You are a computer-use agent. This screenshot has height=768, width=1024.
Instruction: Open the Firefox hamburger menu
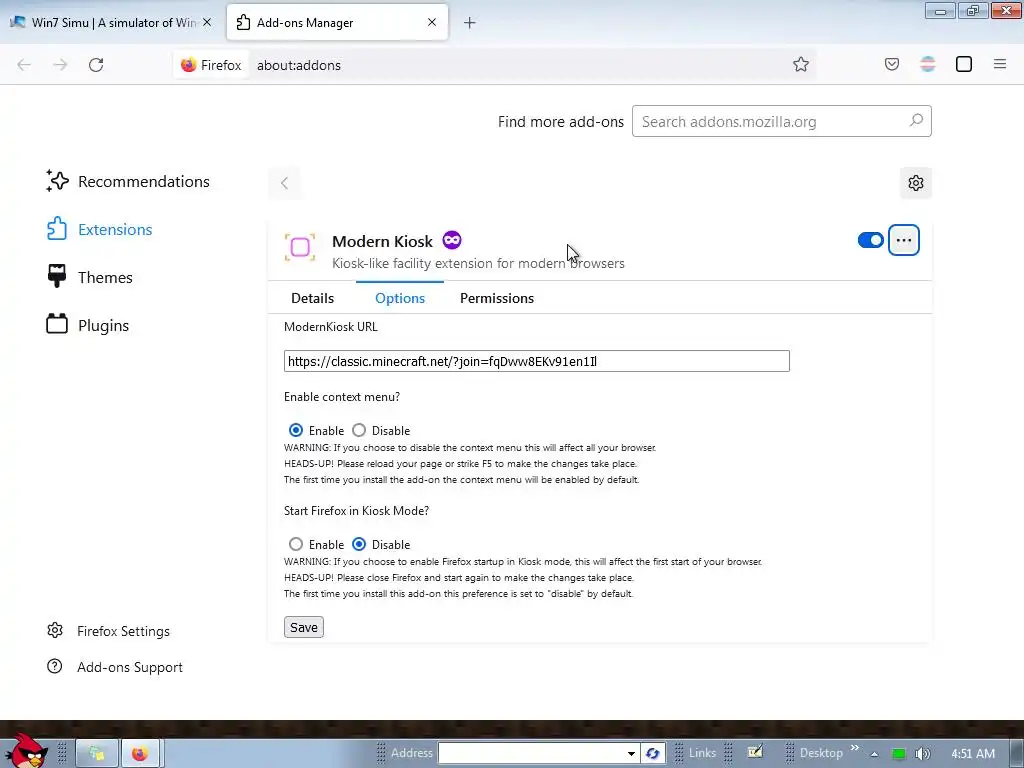(1000, 64)
